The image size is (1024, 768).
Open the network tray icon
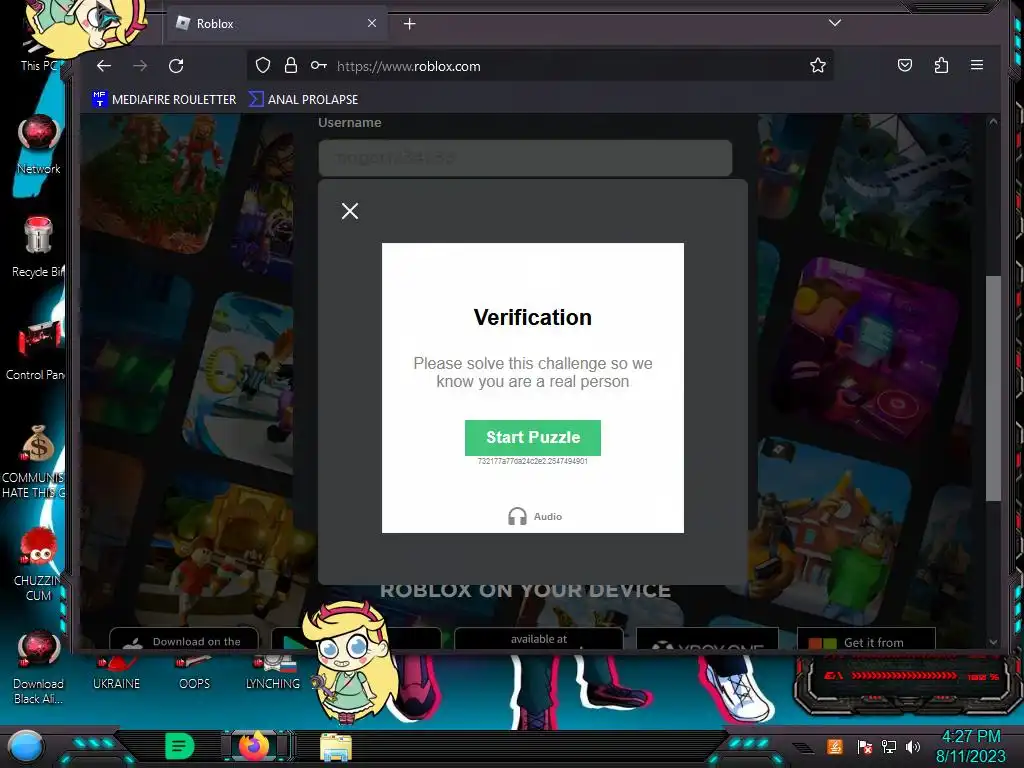click(x=888, y=746)
